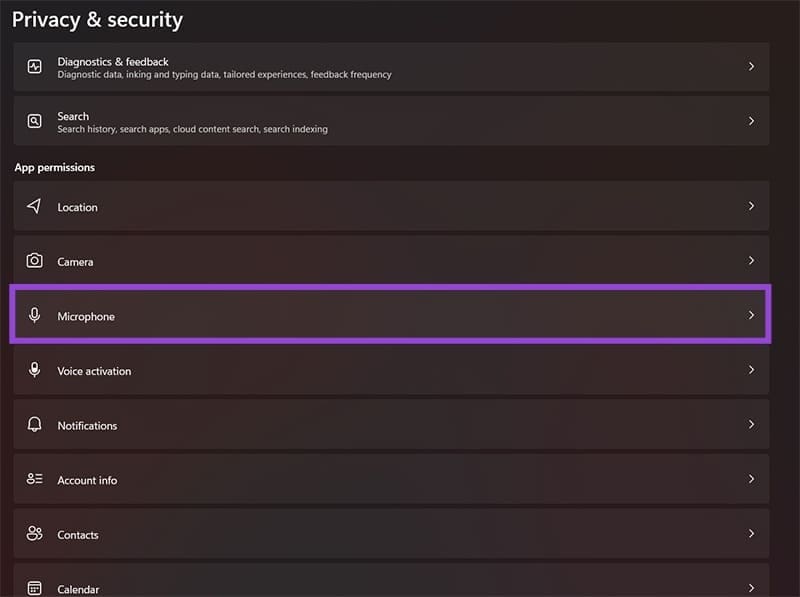800x597 pixels.
Task: Expand the Search permissions chevron
Action: pyautogui.click(x=751, y=121)
